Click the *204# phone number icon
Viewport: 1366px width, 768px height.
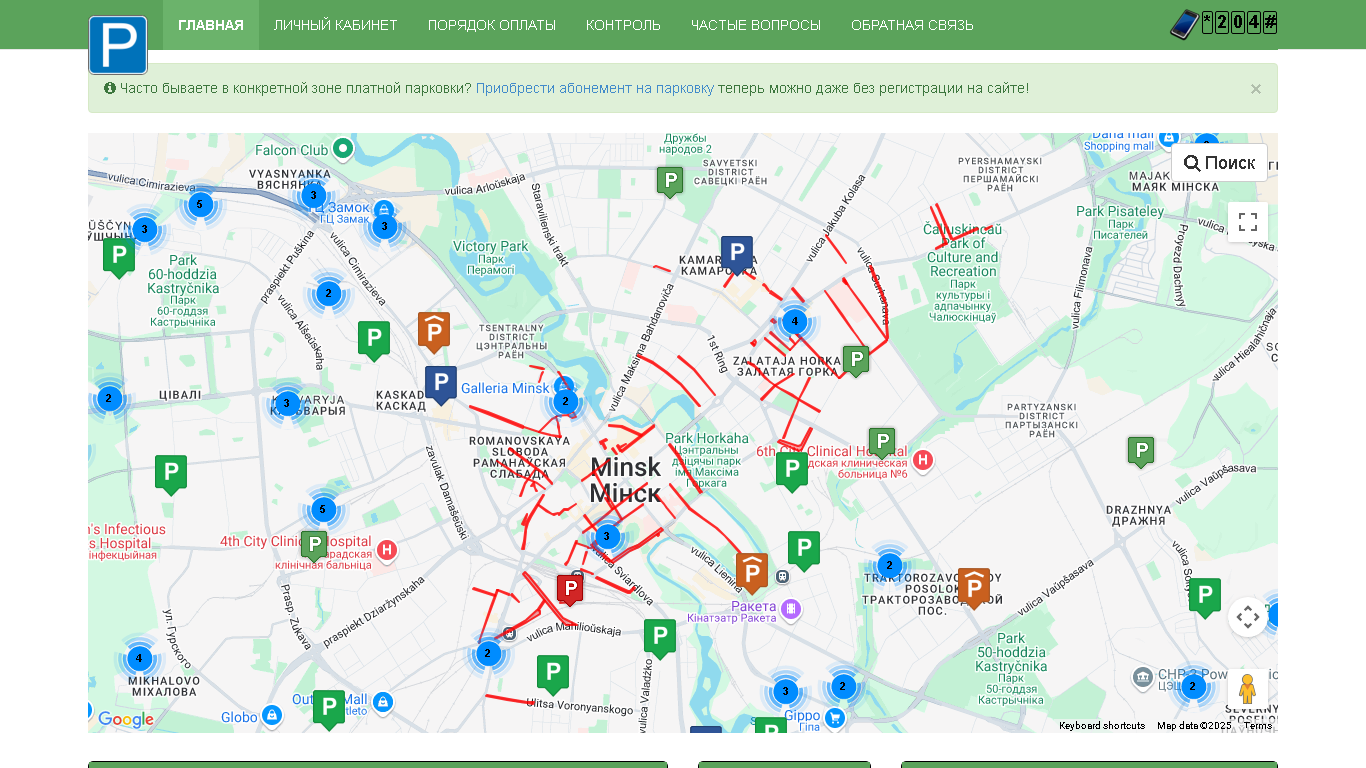point(1224,23)
